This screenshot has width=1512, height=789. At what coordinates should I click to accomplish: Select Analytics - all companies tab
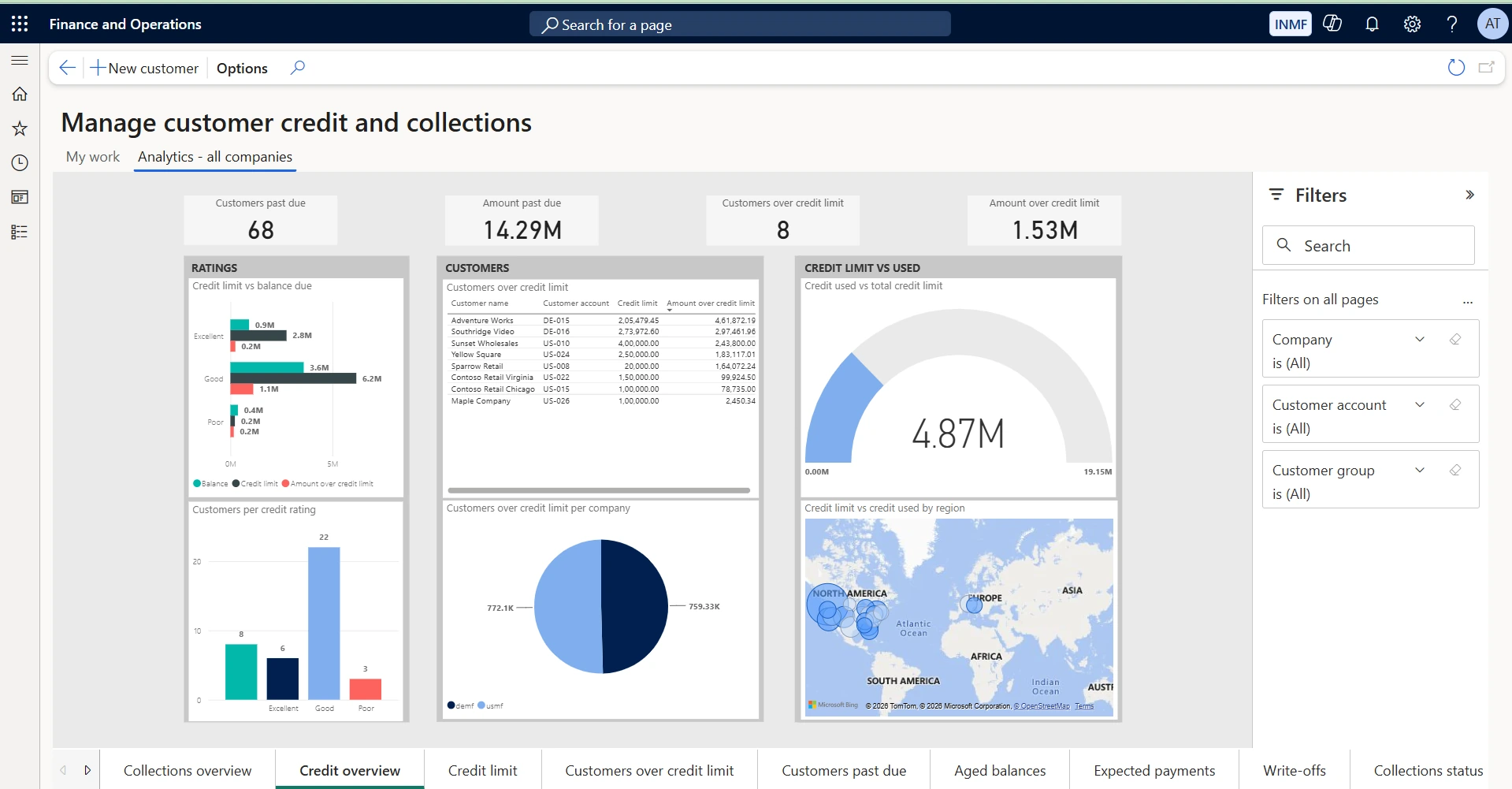(x=215, y=157)
